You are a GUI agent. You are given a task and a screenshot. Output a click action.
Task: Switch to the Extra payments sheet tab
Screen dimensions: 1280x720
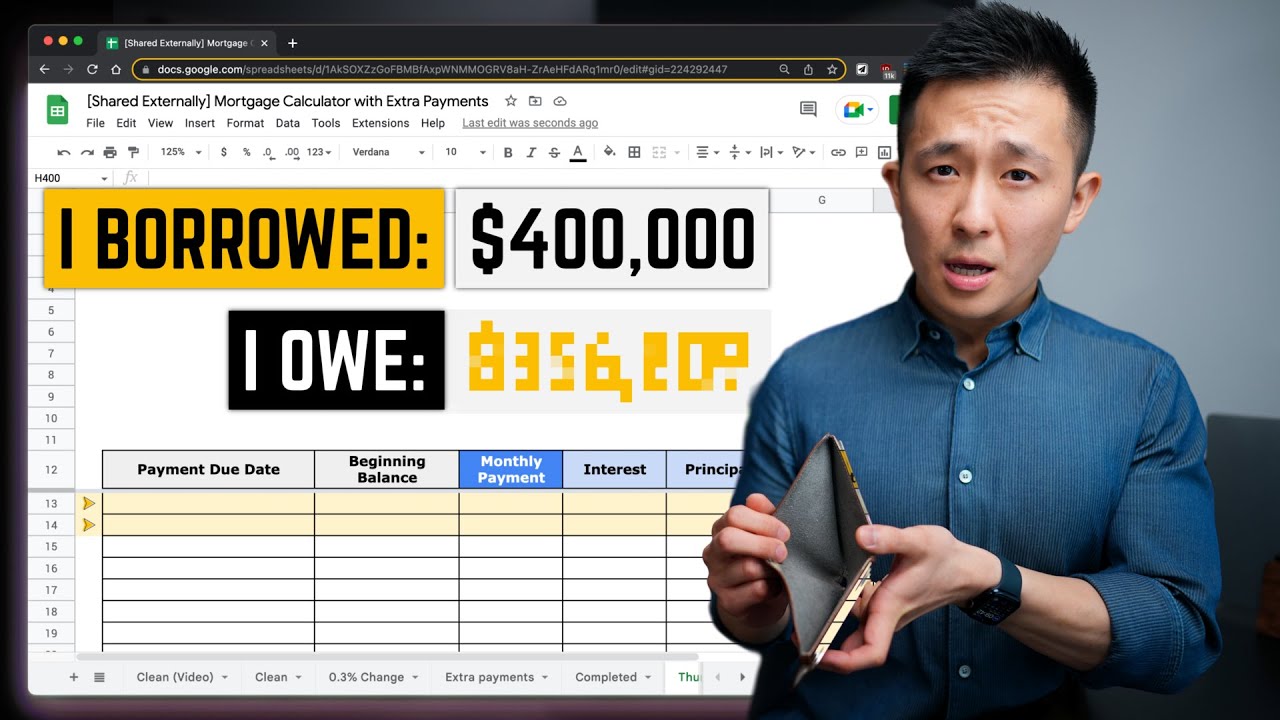490,677
